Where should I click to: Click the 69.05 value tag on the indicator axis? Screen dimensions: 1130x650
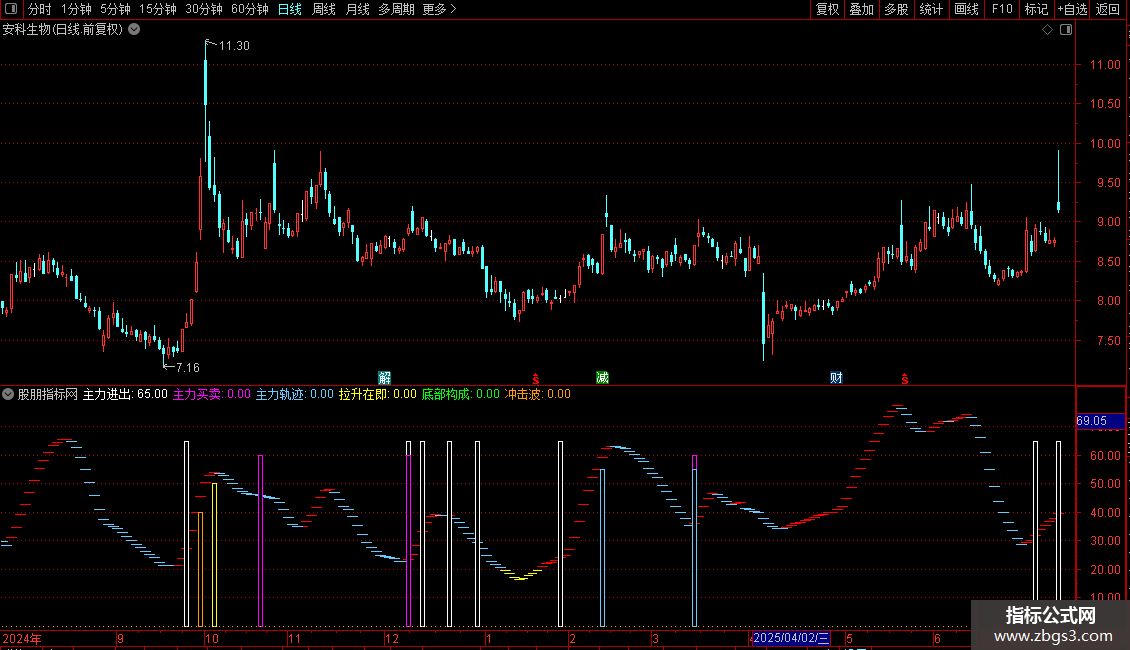[1100, 421]
